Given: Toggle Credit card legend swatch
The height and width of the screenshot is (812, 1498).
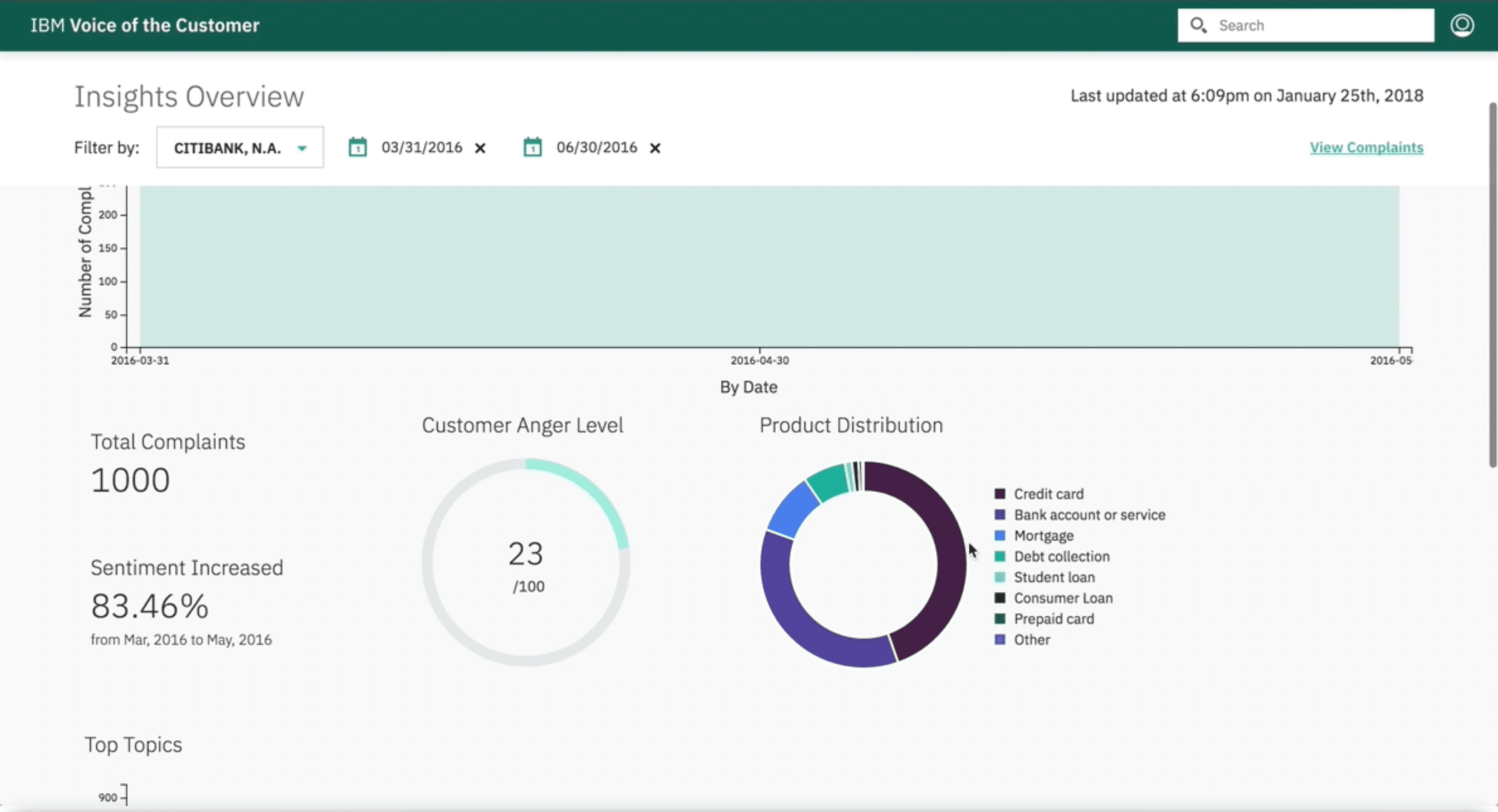Looking at the screenshot, I should [x=1000, y=494].
